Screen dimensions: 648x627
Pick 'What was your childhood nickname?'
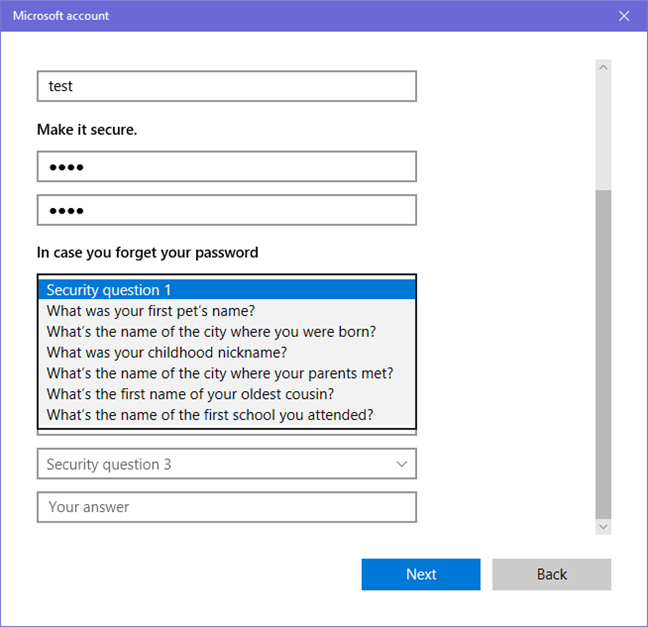[x=227, y=353]
